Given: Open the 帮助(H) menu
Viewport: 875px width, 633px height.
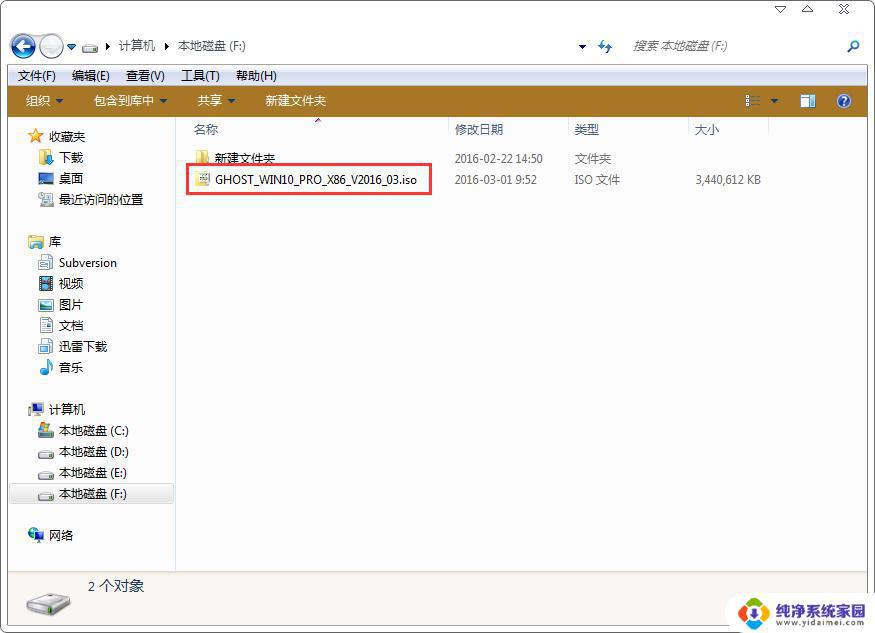Looking at the screenshot, I should (x=256, y=76).
